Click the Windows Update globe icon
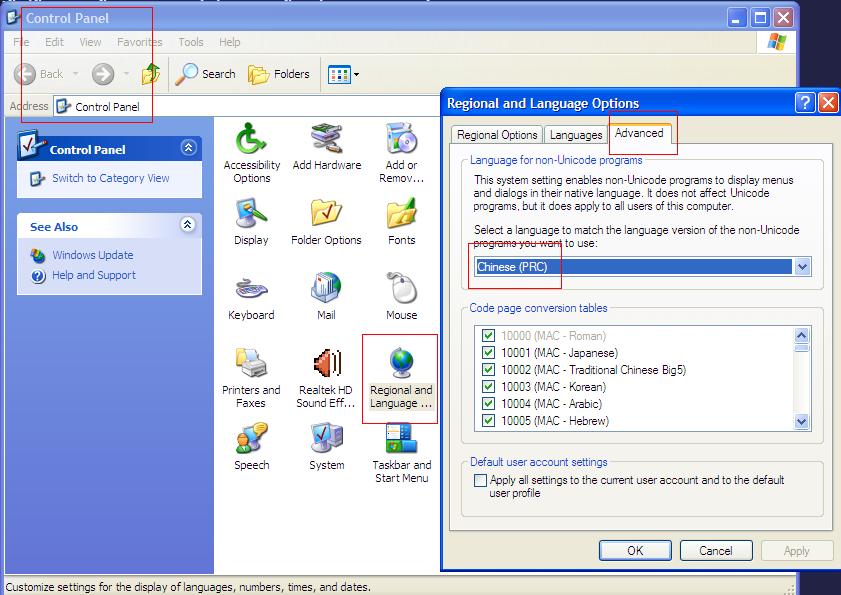Image resolution: width=841 pixels, height=595 pixels. click(x=38, y=255)
